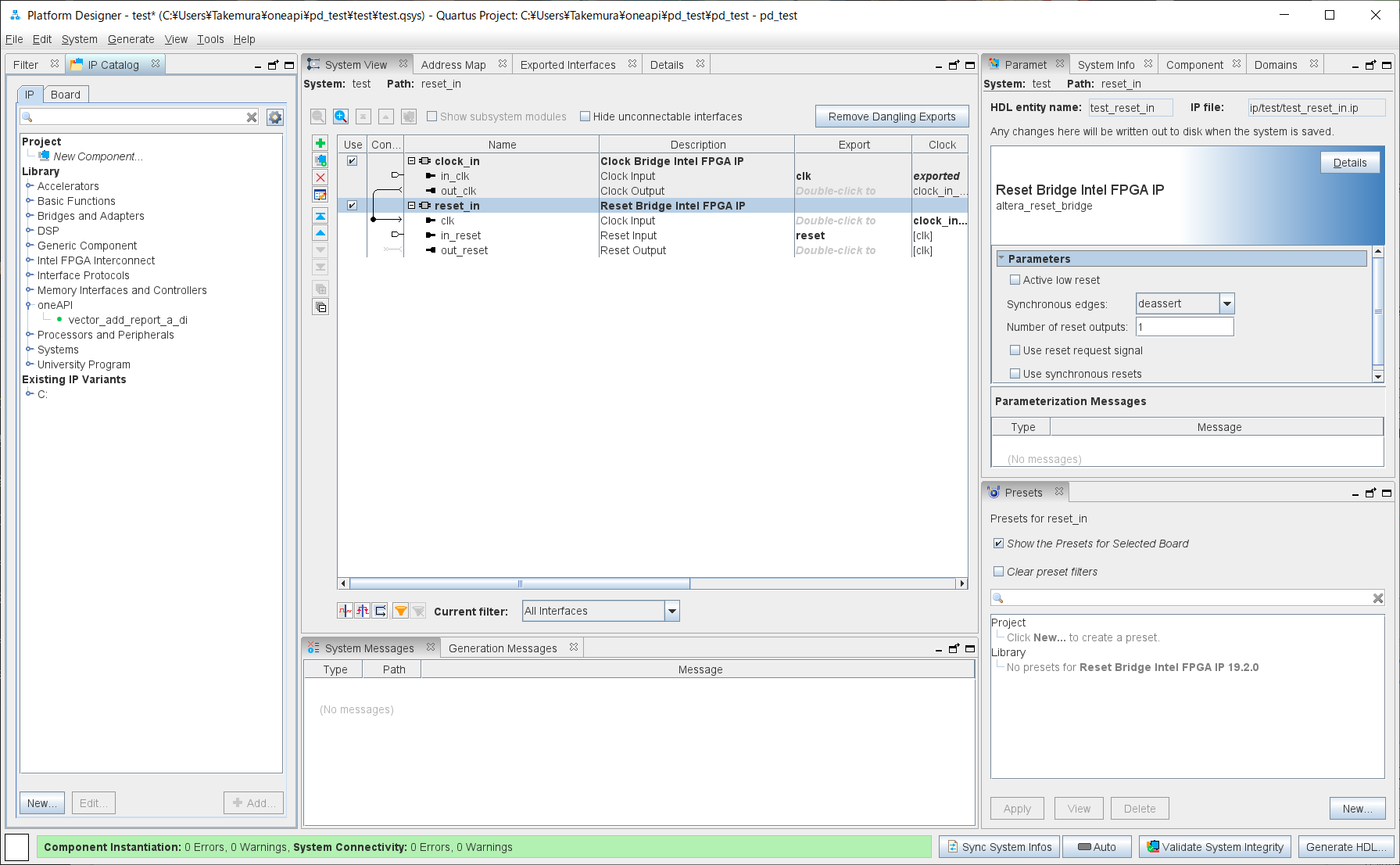The height and width of the screenshot is (865, 1400).
Task: Click the System View horizontal scrollbar thumb
Action: click(520, 583)
